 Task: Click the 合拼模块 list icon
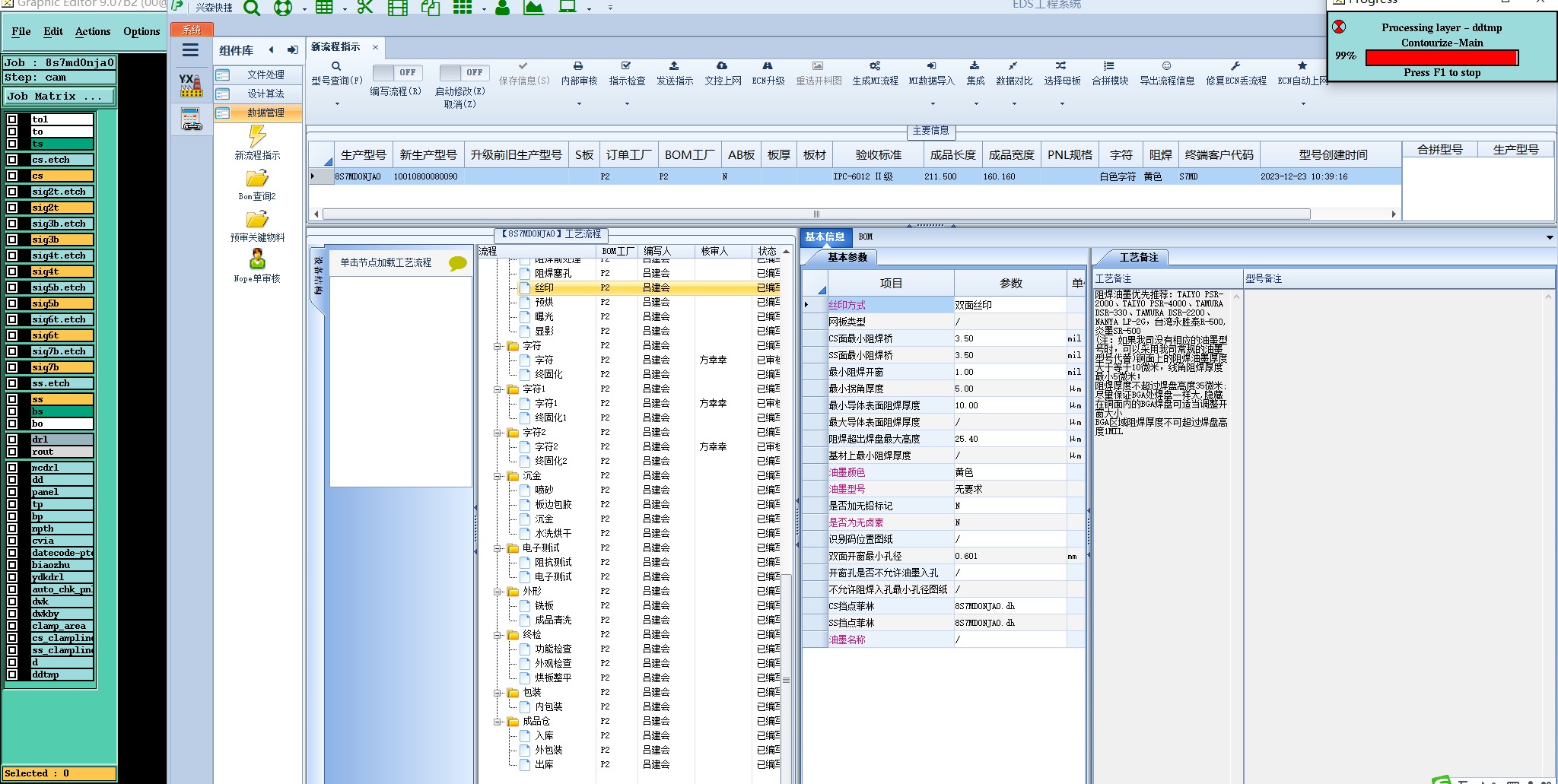1109,66
